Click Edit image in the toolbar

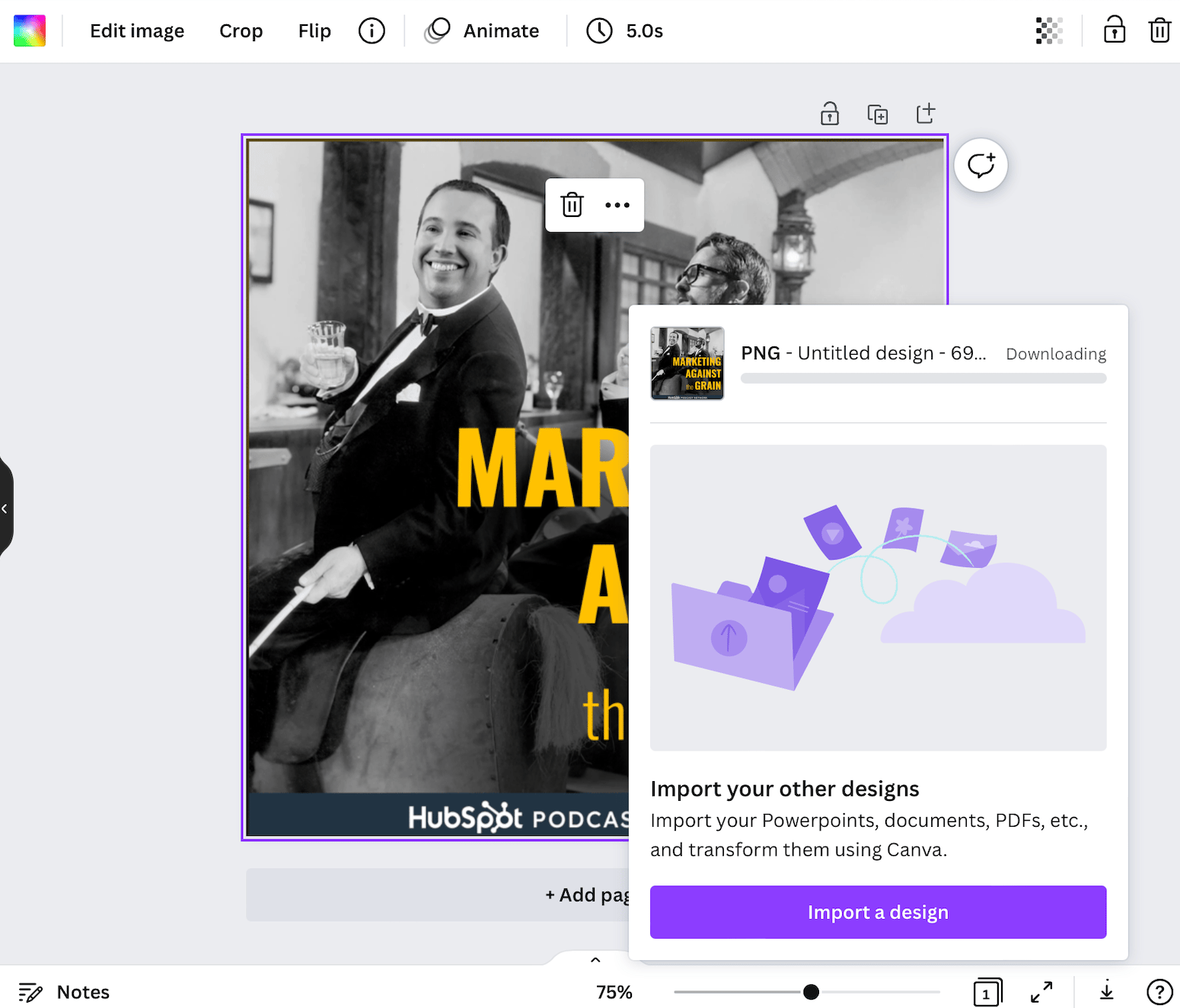pos(137,31)
